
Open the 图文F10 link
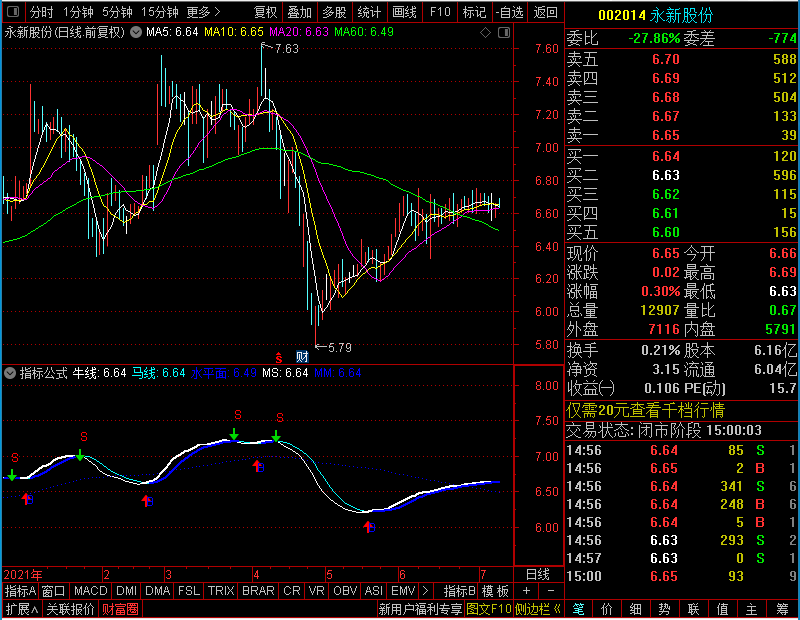(489, 609)
